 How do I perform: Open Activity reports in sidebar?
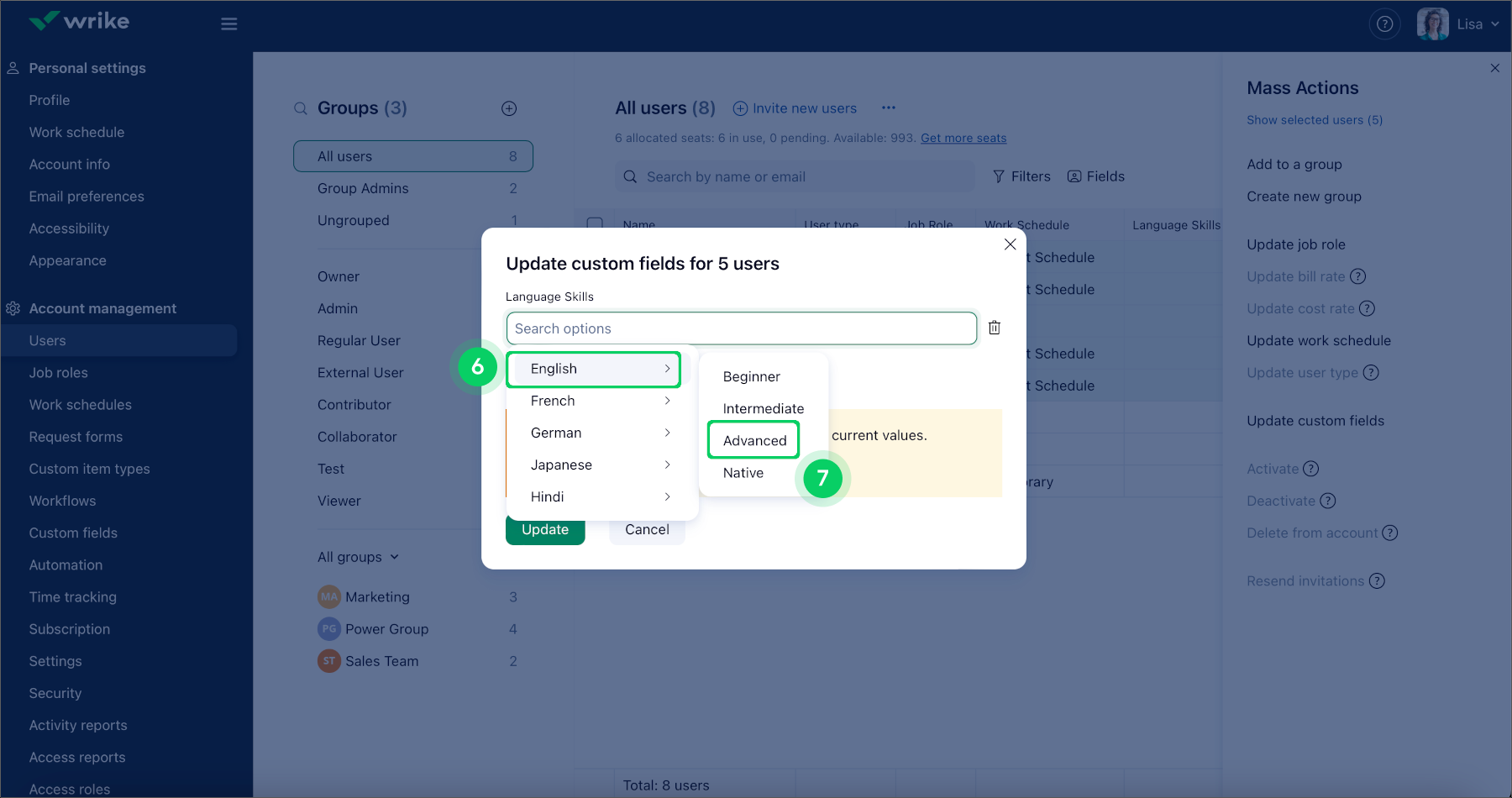pos(78,725)
